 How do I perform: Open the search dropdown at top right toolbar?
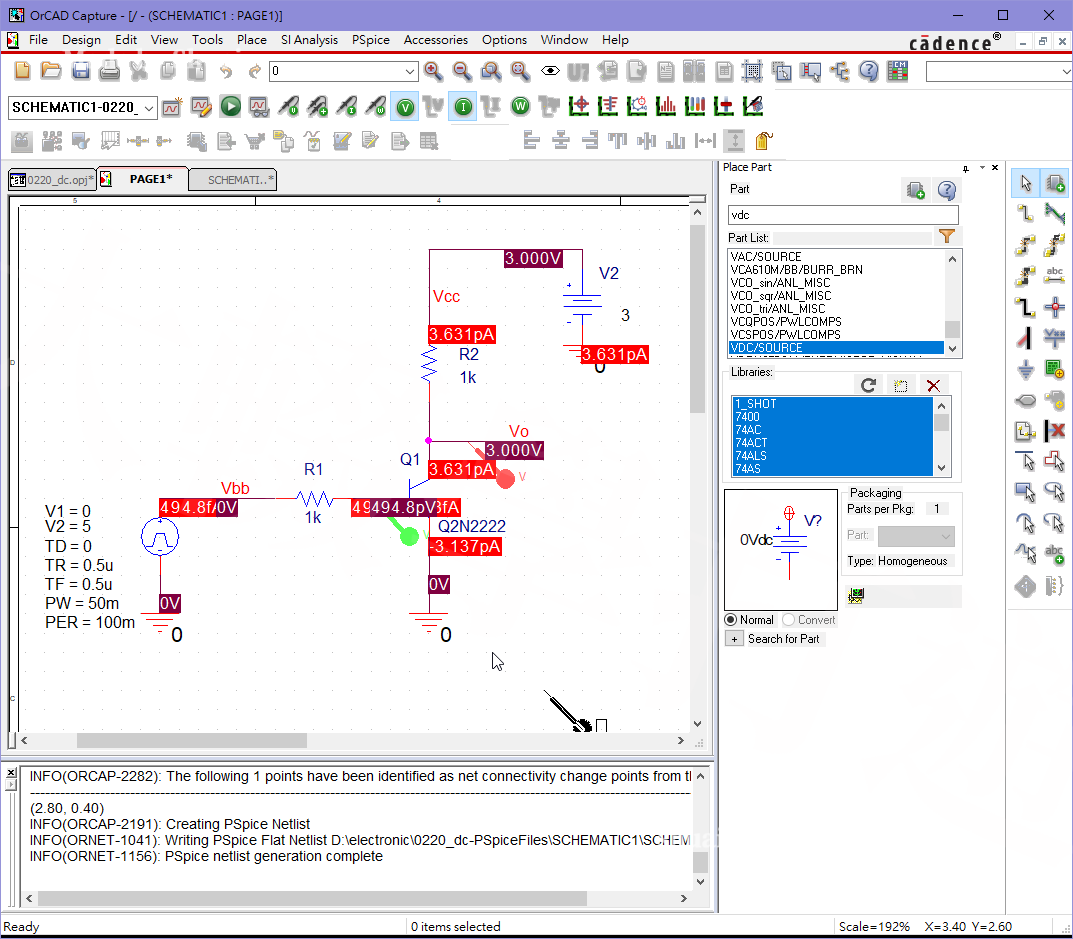pyautogui.click(x=1065, y=71)
